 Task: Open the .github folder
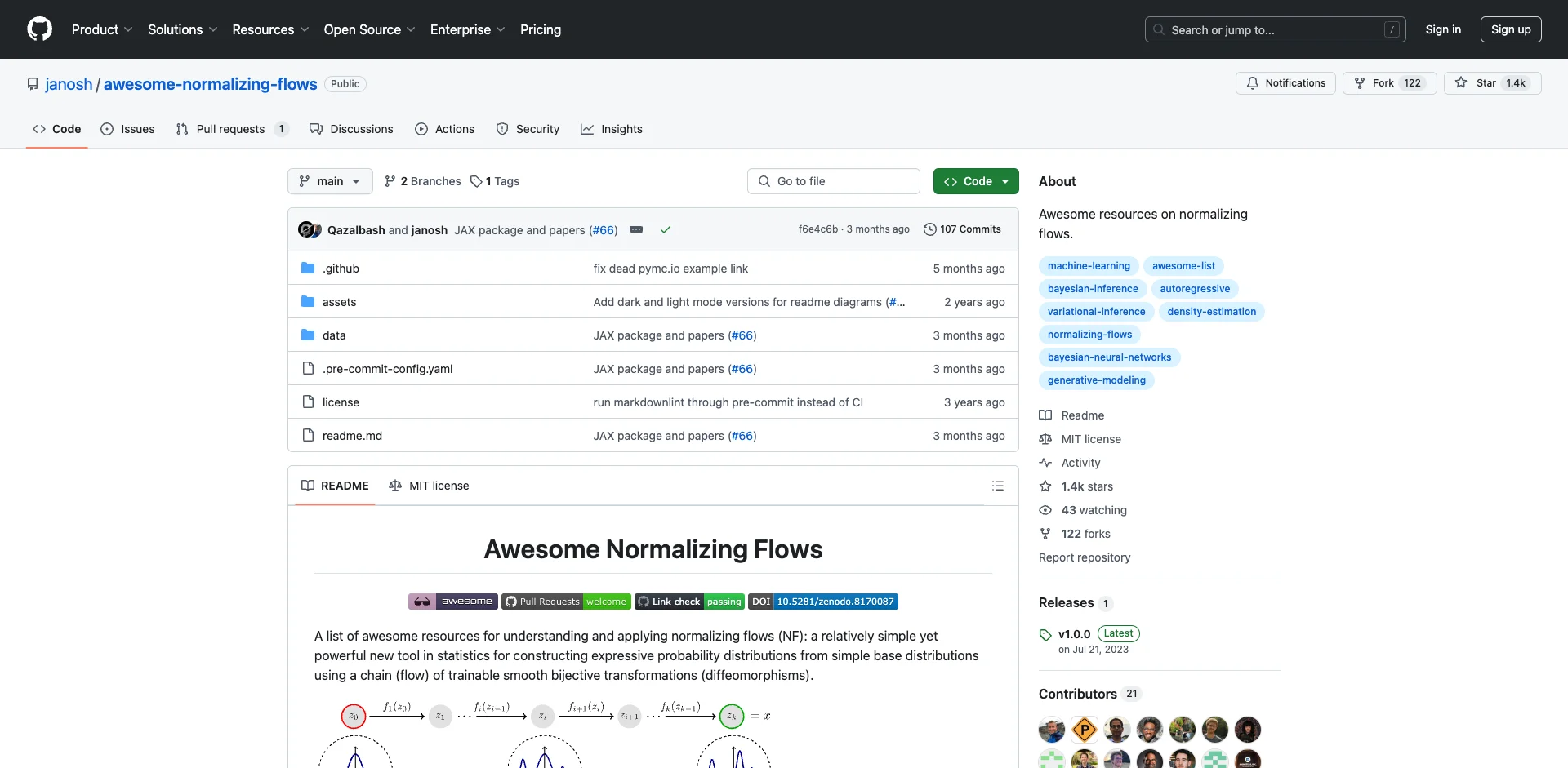coord(341,269)
